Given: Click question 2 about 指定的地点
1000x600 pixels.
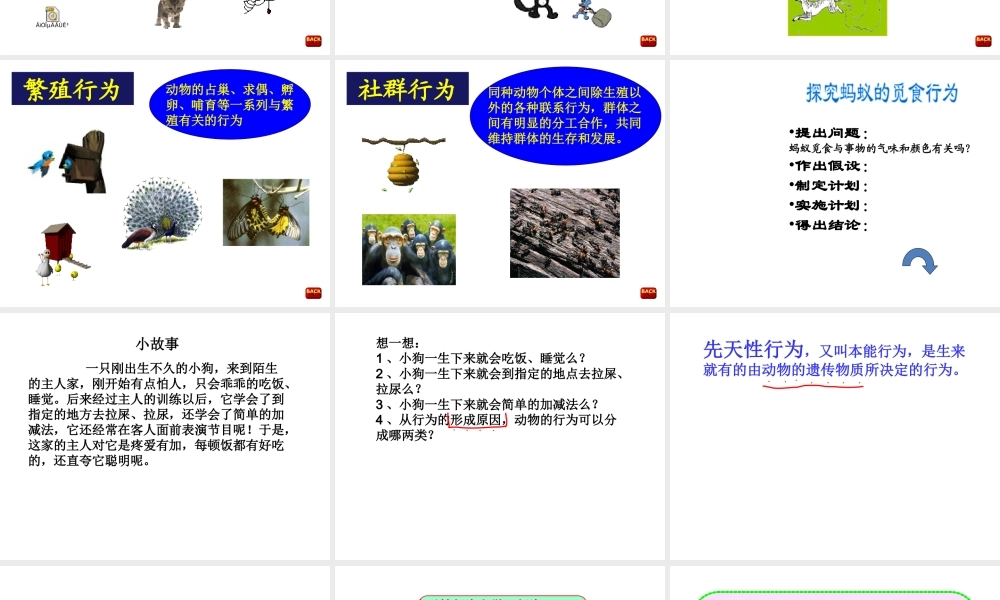Looking at the screenshot, I should pyautogui.click(x=499, y=381).
